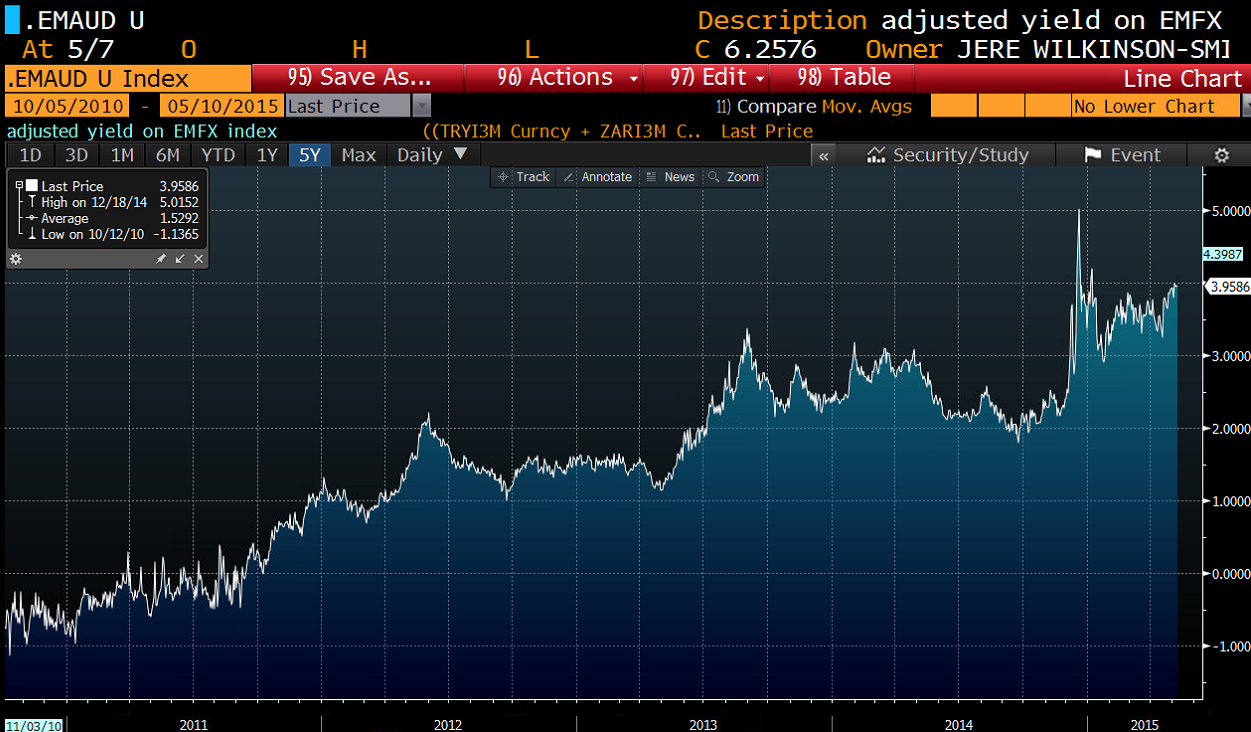The width and height of the screenshot is (1251, 732).
Task: Click the double-chevron collapse panel button
Action: click(824, 155)
